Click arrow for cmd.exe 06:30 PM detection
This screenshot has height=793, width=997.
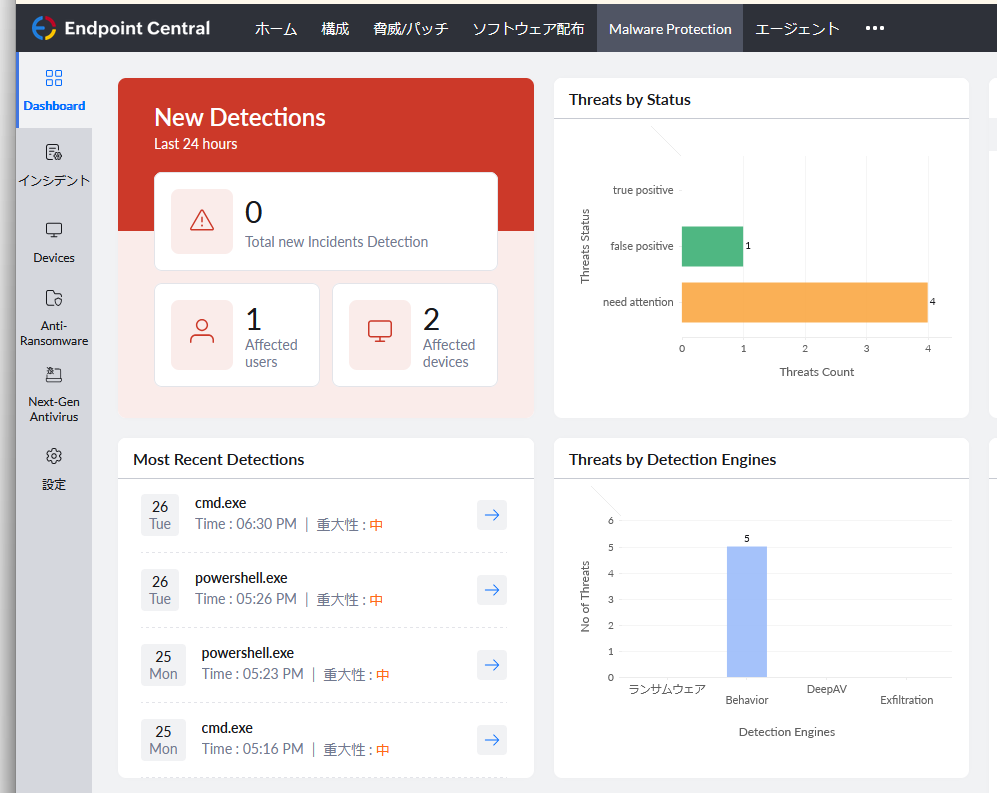(491, 515)
